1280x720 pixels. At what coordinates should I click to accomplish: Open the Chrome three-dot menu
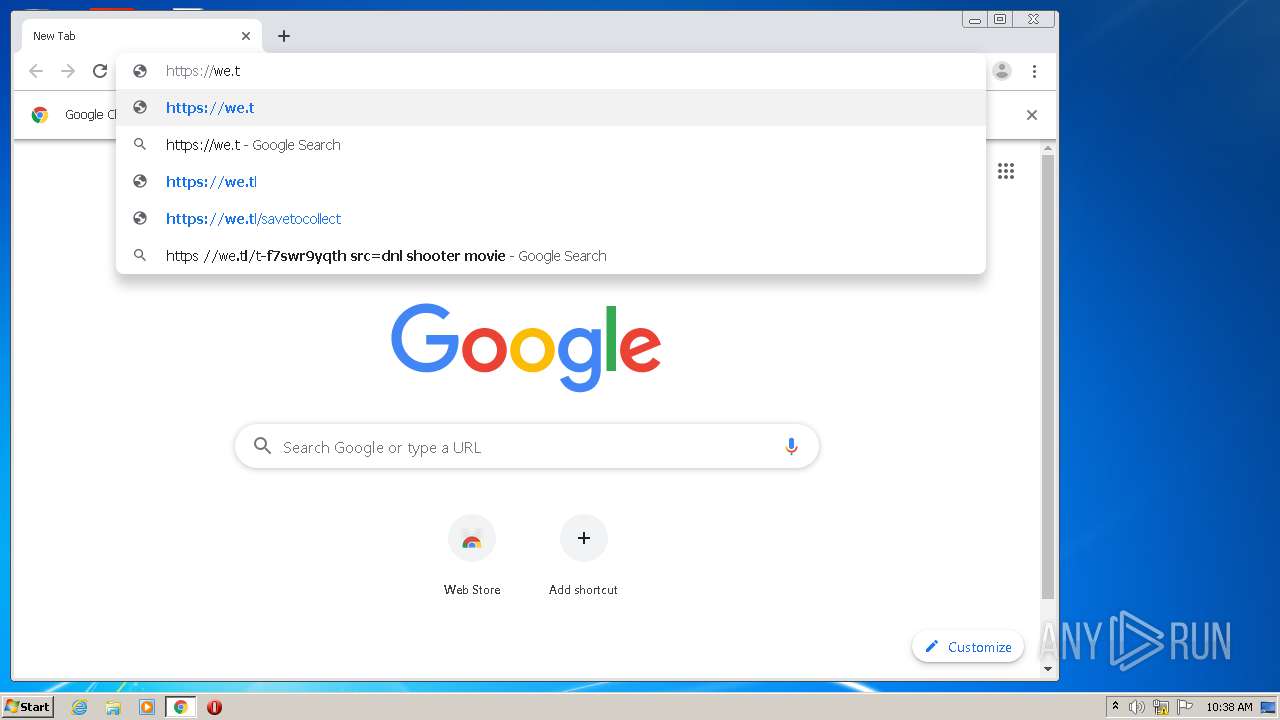click(1034, 71)
